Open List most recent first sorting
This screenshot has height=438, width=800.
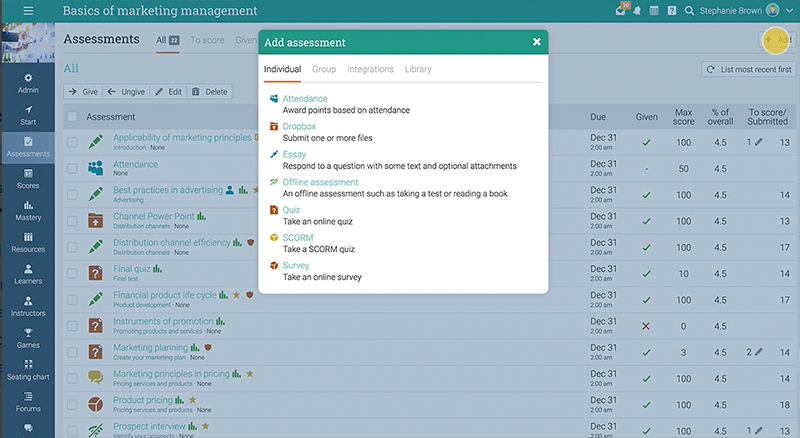click(748, 69)
